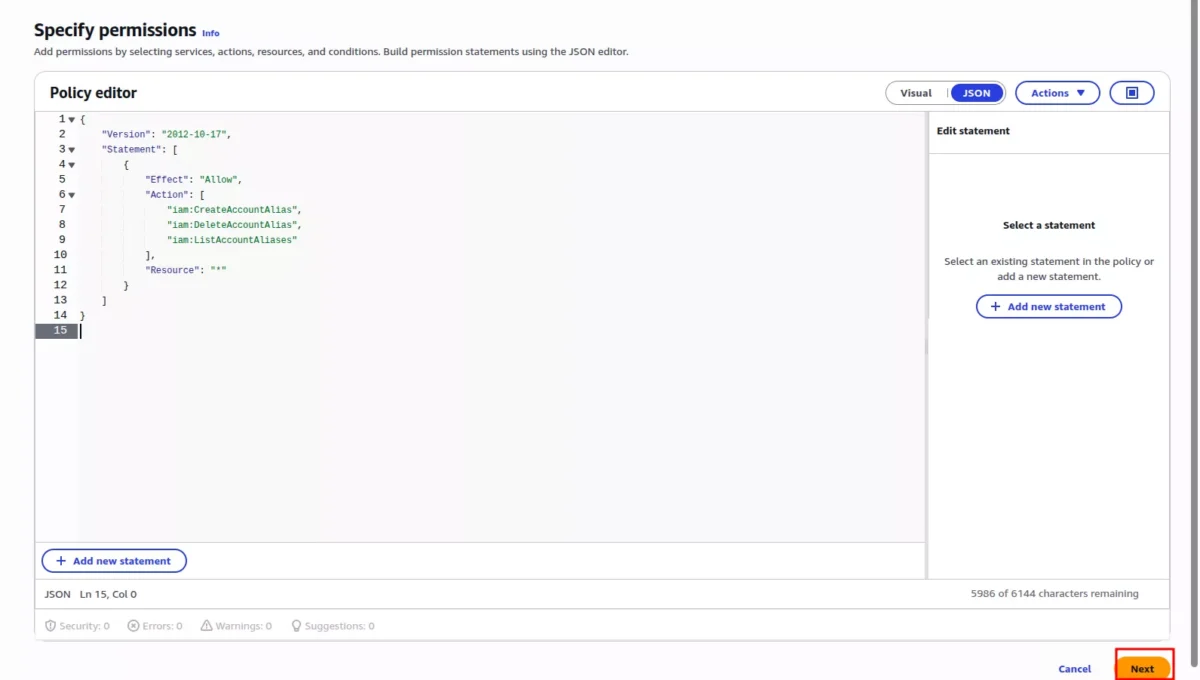1200x680 pixels.
Task: Click the Suggestions lightbulb icon
Action: (x=296, y=626)
